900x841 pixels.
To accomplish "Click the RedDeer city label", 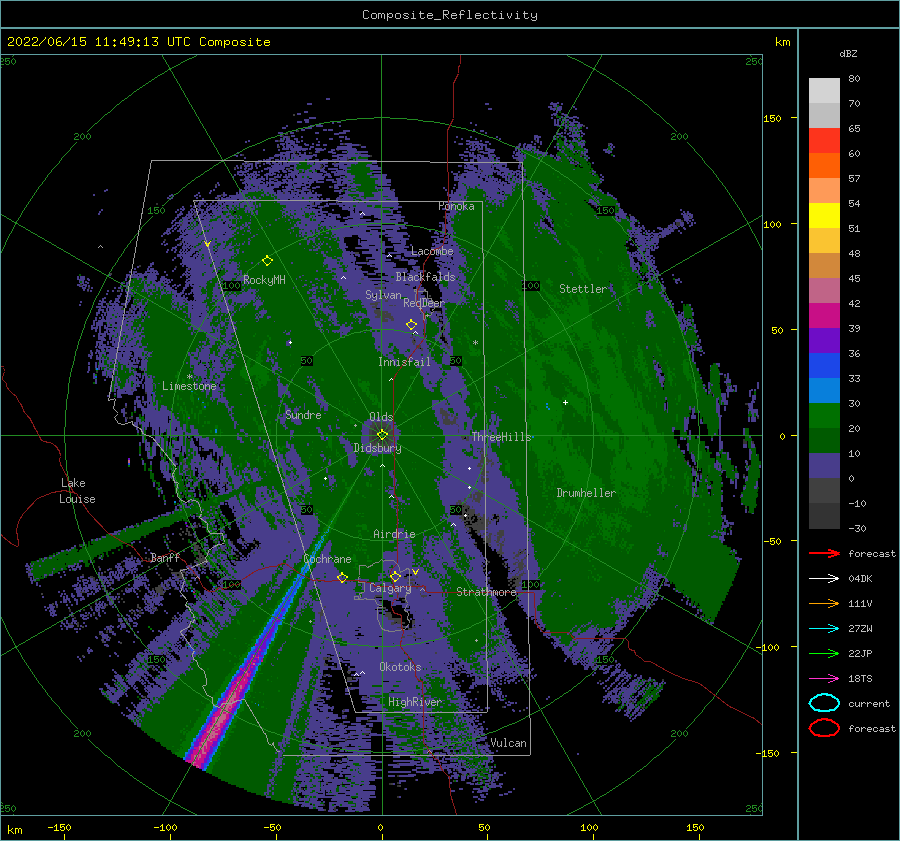I will click(x=424, y=303).
